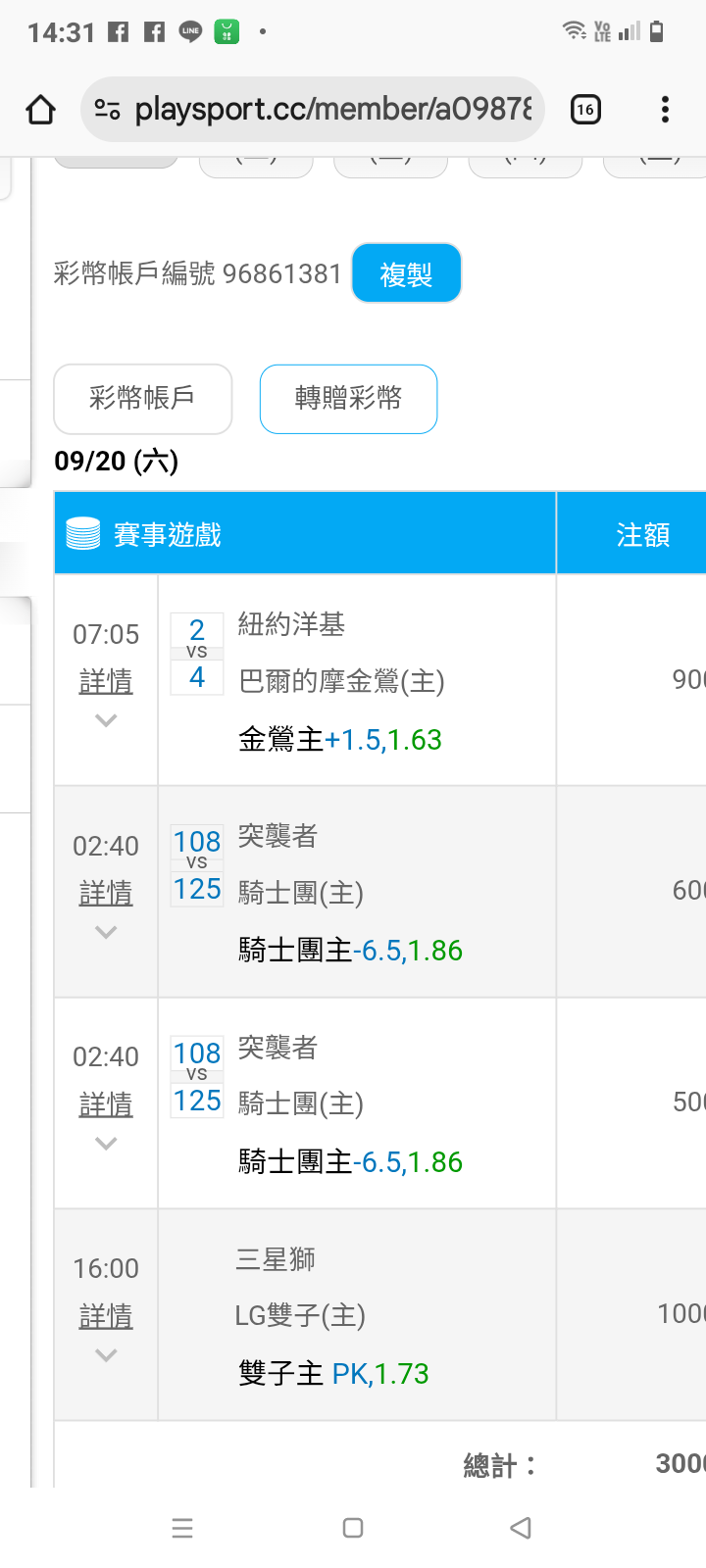Open 詳情 for the second 02:40 Raiders game
This screenshot has height=1568, width=706.
tap(106, 1104)
